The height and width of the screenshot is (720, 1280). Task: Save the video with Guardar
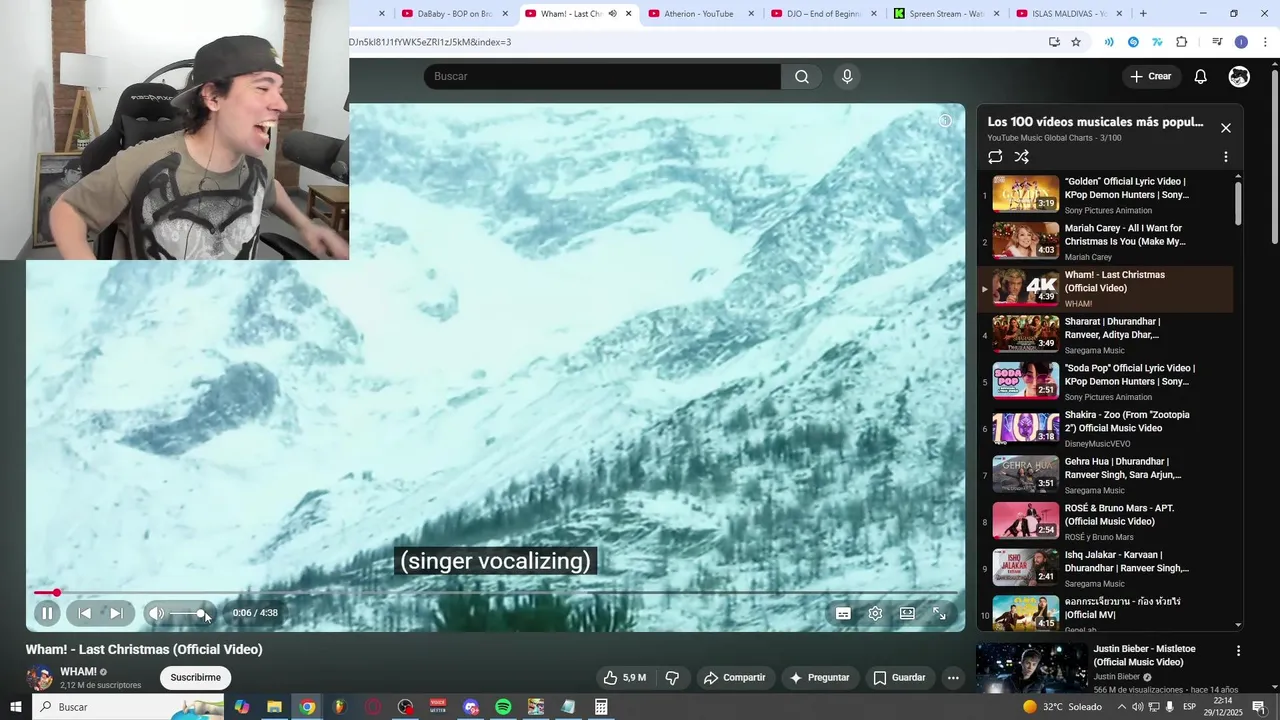click(x=899, y=677)
